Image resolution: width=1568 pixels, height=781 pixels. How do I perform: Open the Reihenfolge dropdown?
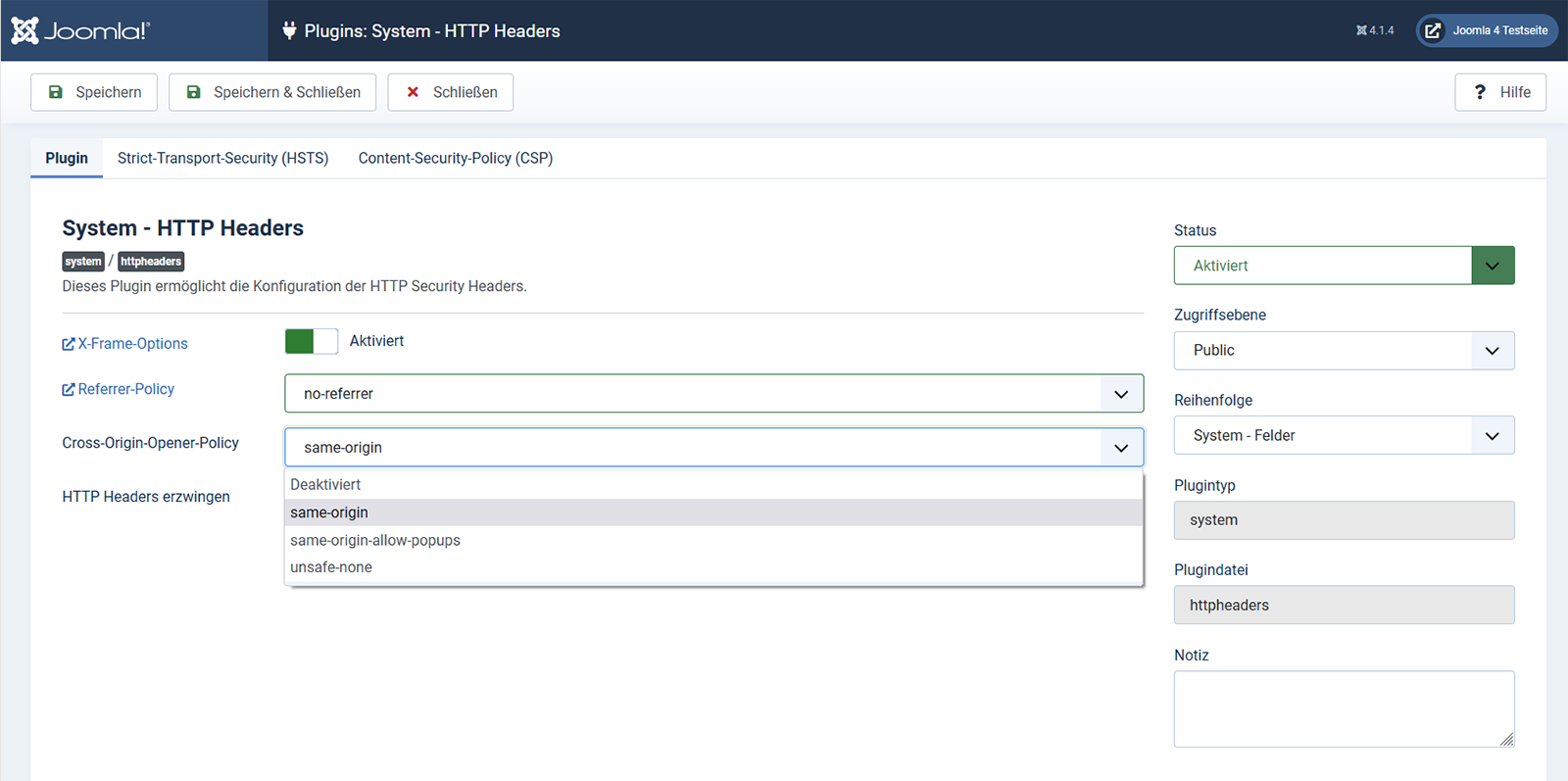point(1344,436)
